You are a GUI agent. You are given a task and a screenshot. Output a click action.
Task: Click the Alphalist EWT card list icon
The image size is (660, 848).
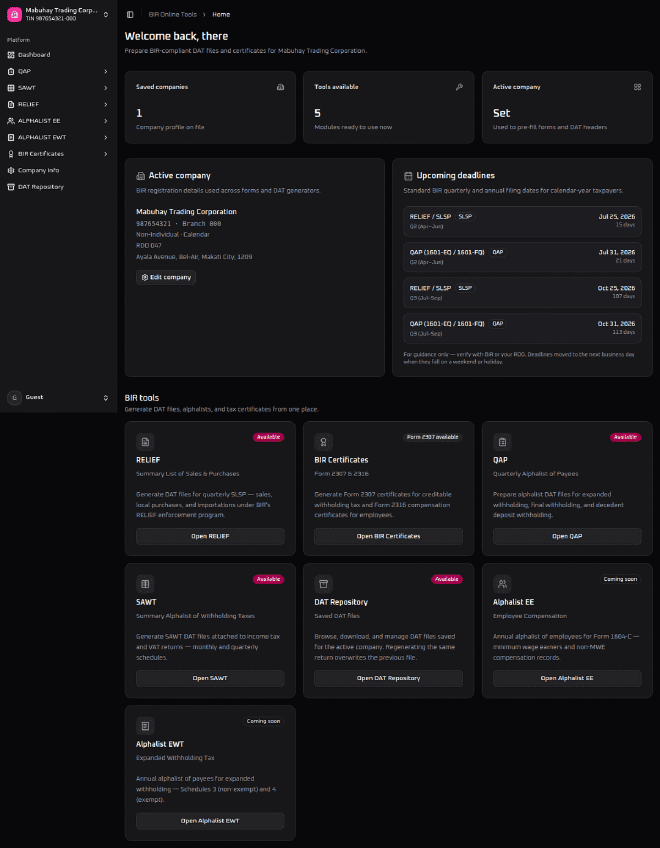145,726
